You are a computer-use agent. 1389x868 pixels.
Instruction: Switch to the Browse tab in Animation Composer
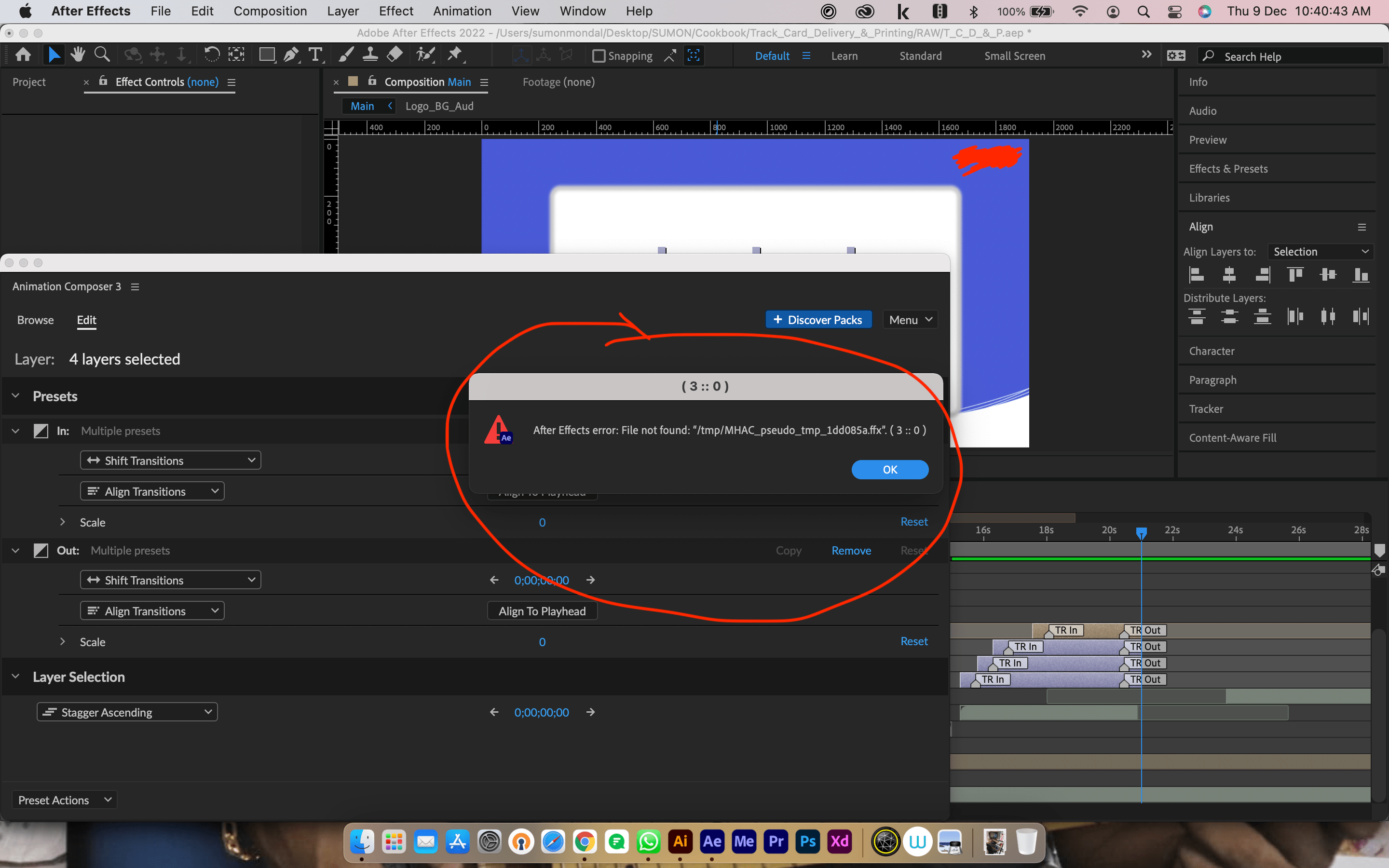(35, 320)
